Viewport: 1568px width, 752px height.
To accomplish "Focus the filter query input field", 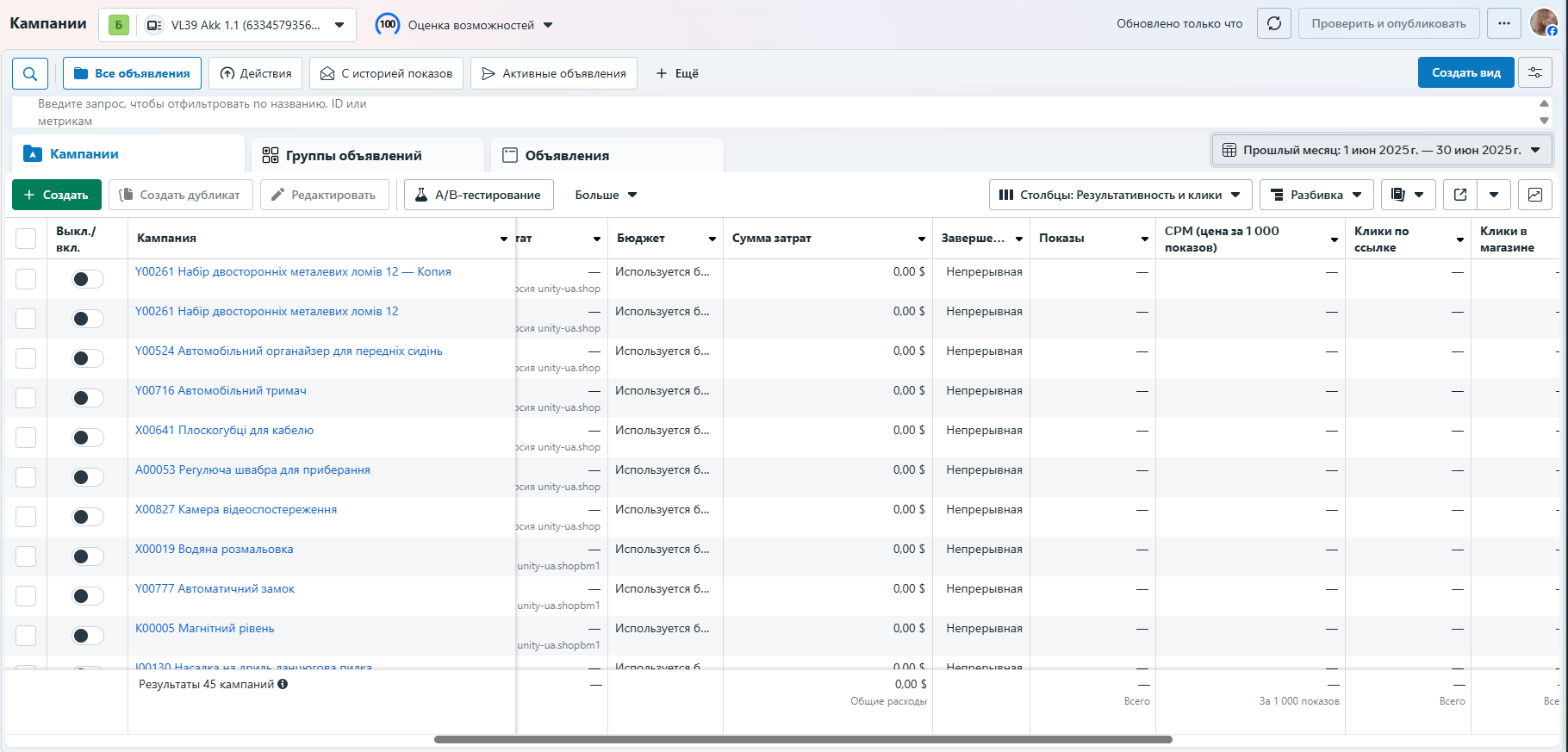I will click(774, 112).
